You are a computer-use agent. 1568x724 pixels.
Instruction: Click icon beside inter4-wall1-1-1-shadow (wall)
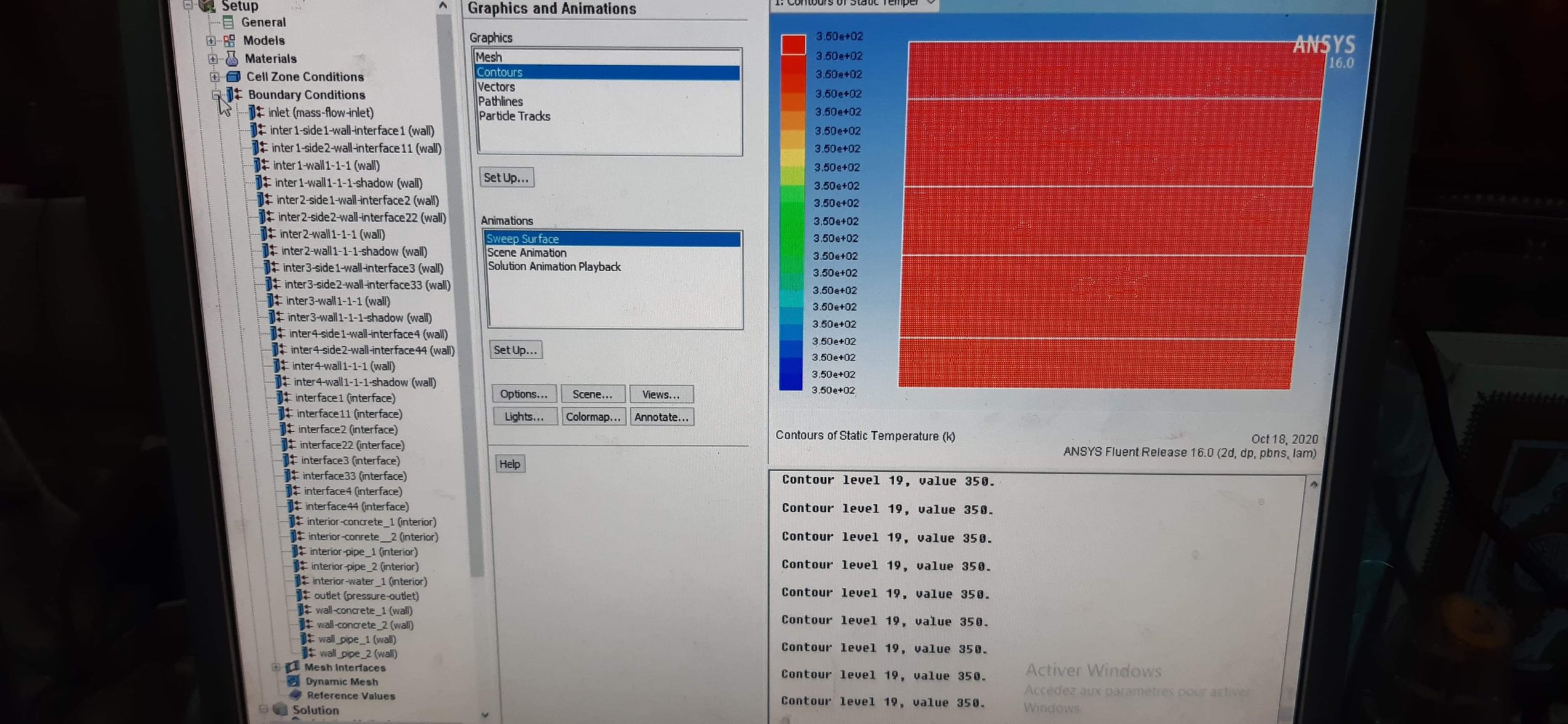[x=282, y=382]
